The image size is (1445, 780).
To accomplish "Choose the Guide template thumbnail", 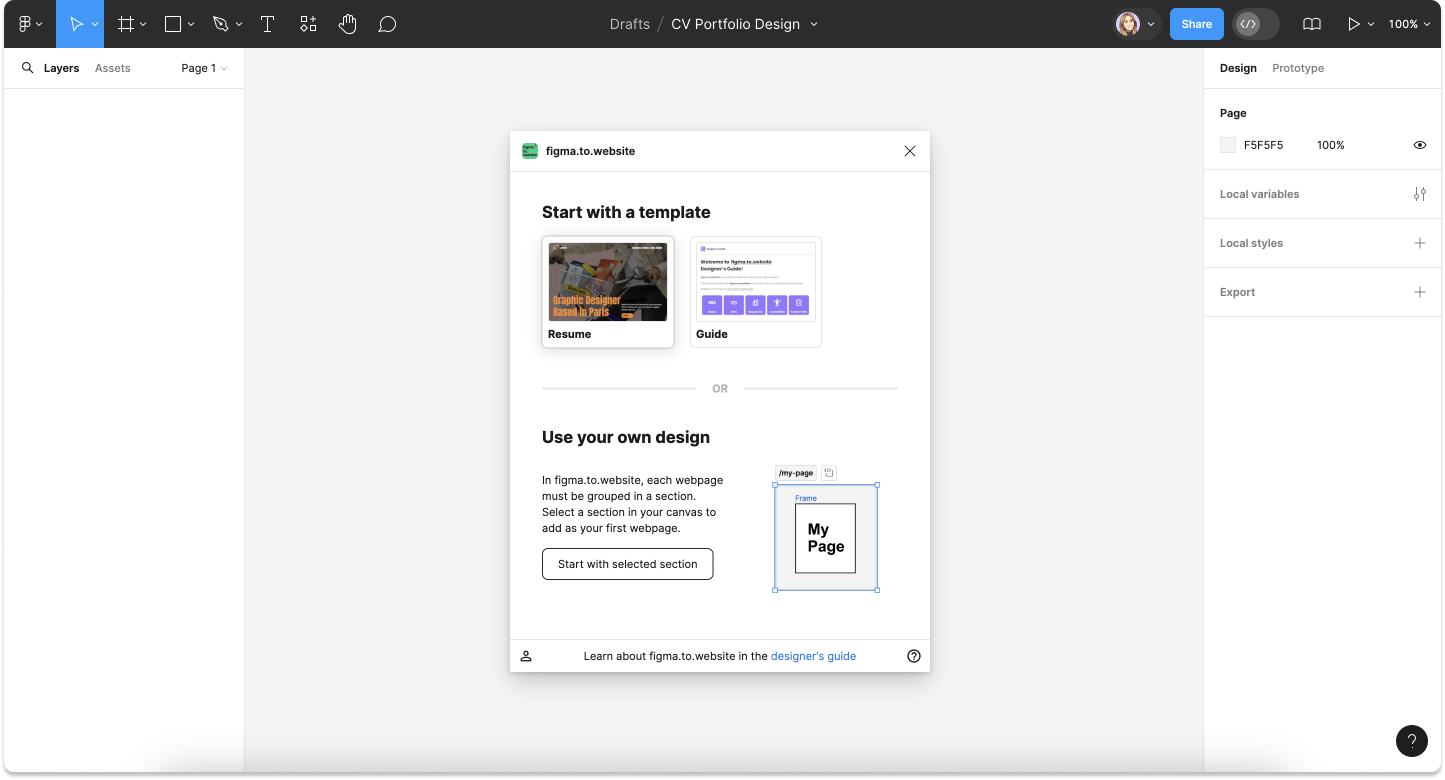I will pos(756,292).
